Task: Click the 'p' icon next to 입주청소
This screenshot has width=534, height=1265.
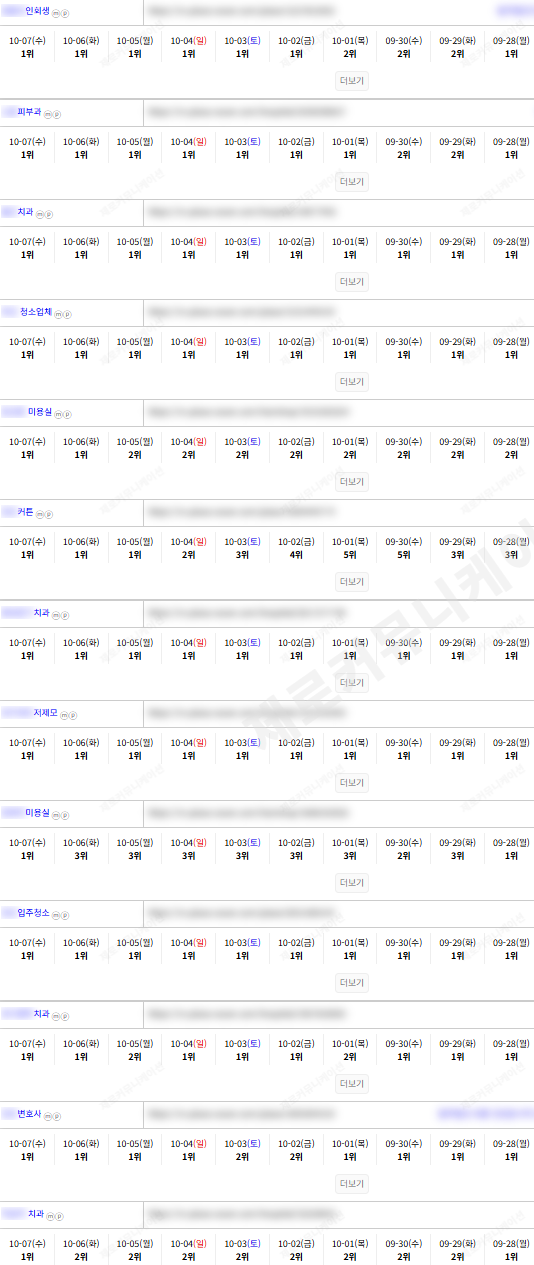Action: tap(65, 915)
